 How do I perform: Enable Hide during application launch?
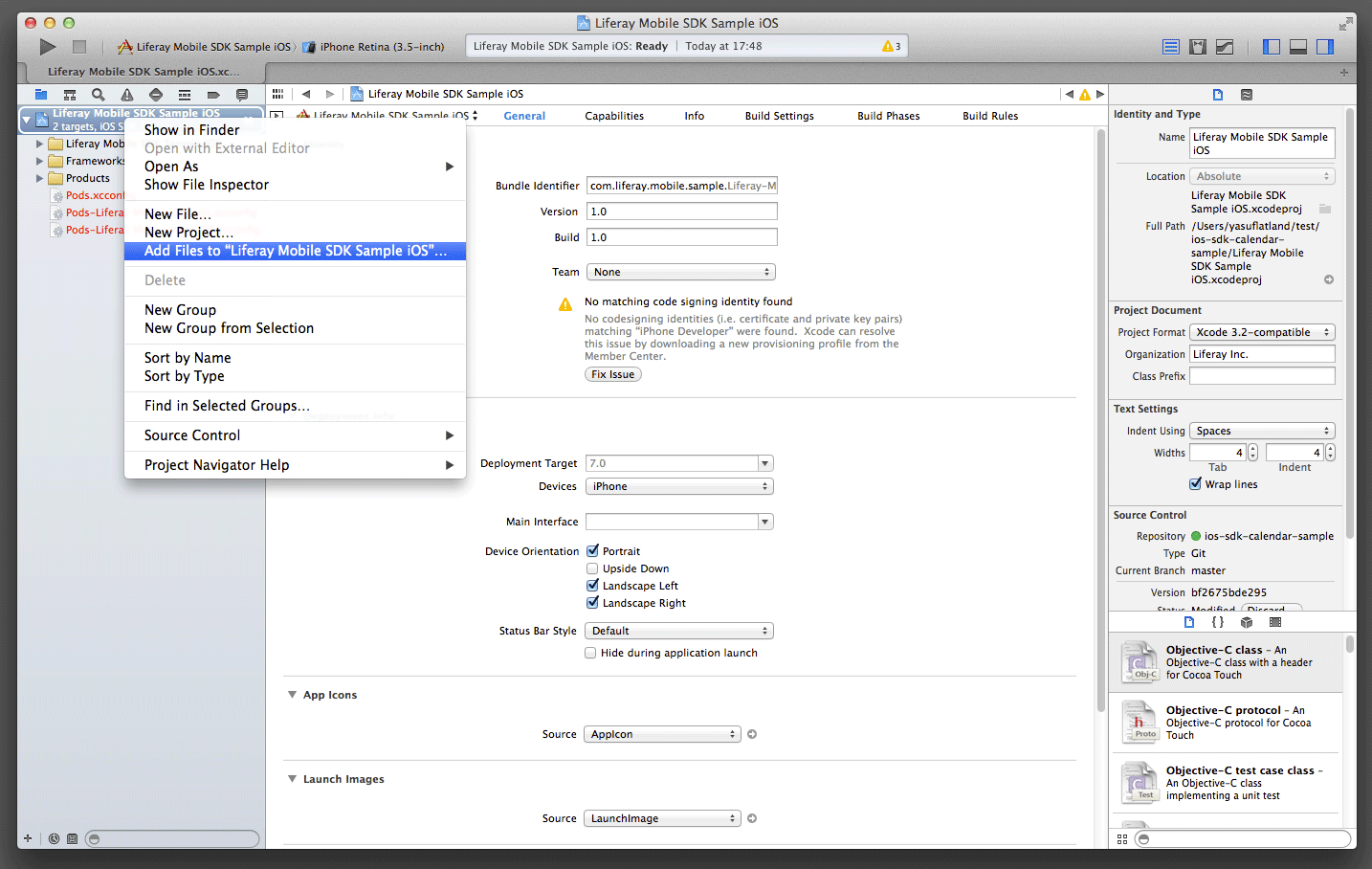pos(590,653)
